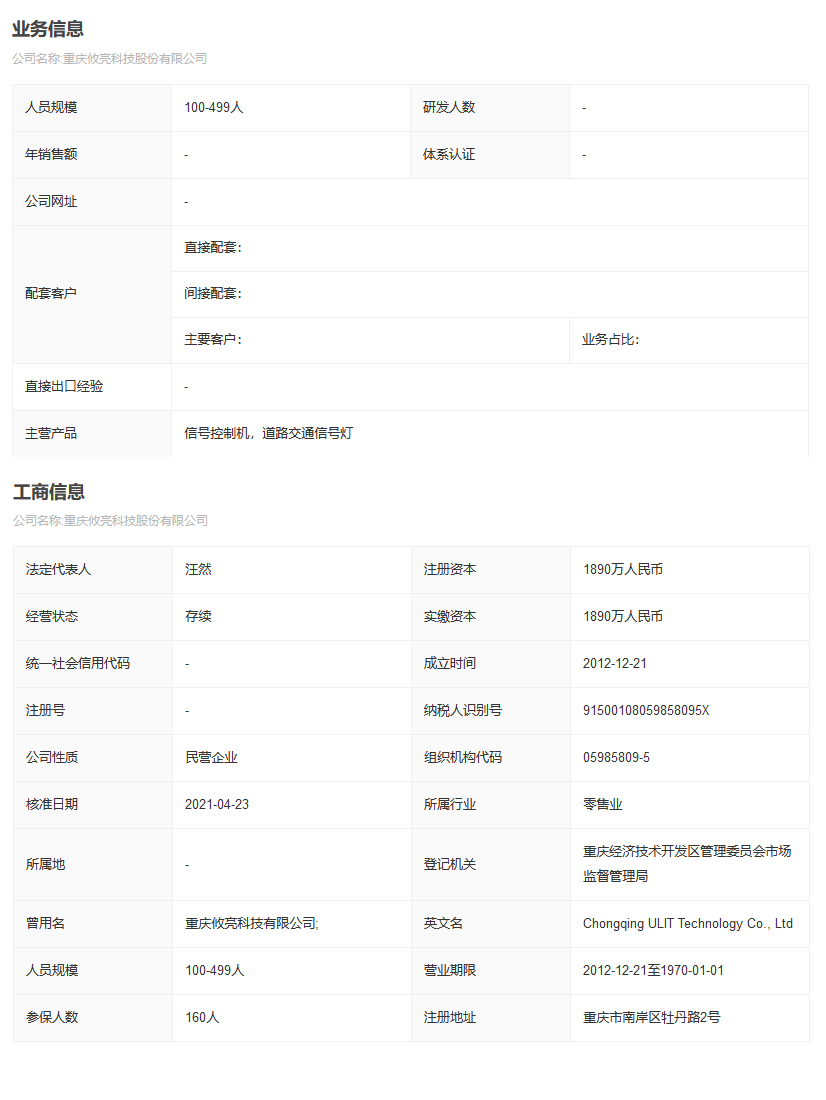Click 人员规模 label in 业务信息 table
Screen dimensions: 826x1100
[51, 107]
